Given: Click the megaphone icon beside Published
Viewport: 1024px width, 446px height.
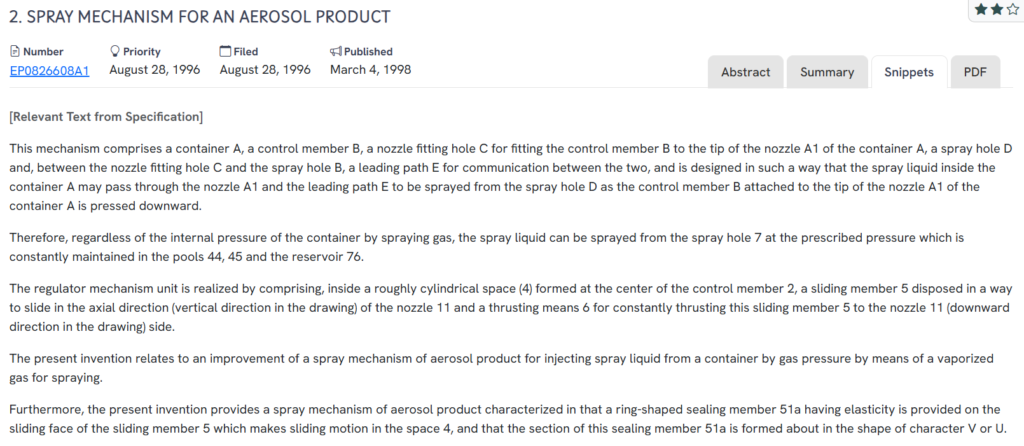Looking at the screenshot, I should pyautogui.click(x=336, y=51).
